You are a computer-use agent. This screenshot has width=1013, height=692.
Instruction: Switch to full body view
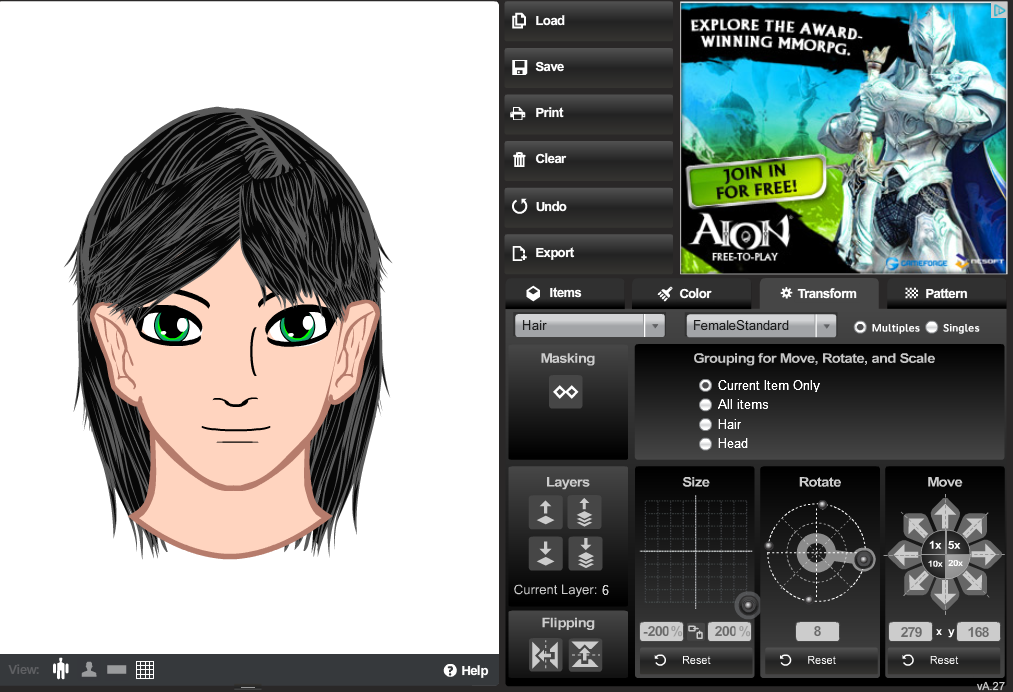(61, 669)
